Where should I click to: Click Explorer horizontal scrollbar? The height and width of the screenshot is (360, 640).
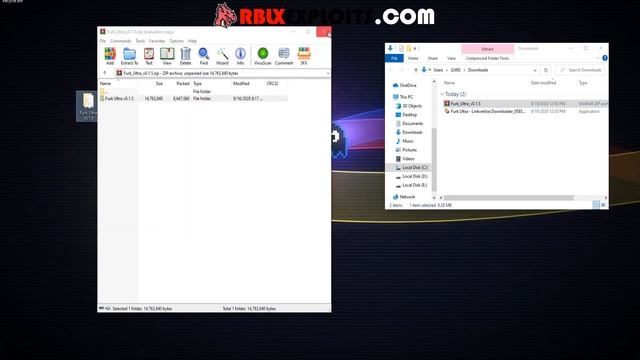point(509,198)
